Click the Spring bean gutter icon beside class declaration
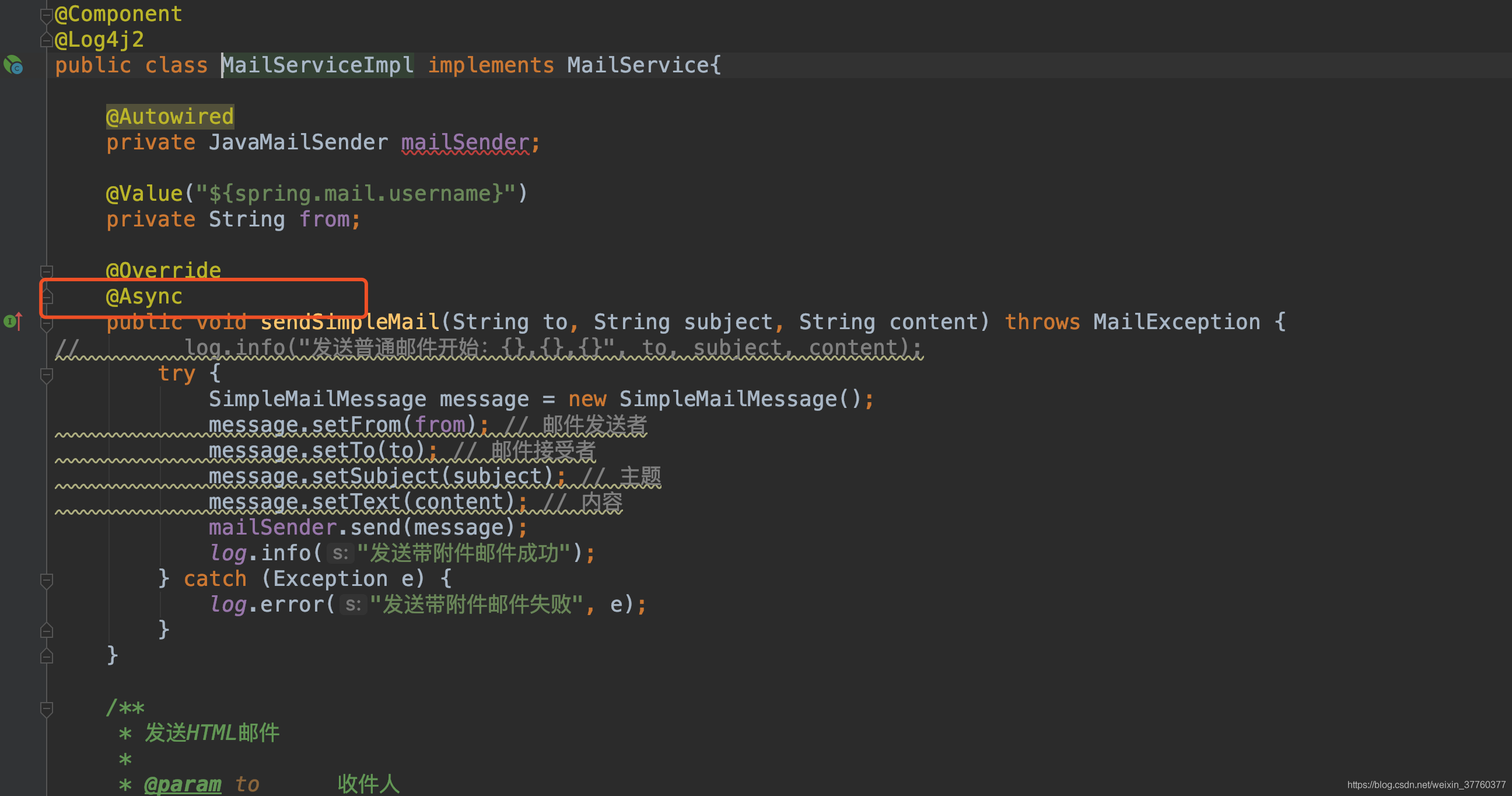Viewport: 1512px width, 796px height. 13,65
